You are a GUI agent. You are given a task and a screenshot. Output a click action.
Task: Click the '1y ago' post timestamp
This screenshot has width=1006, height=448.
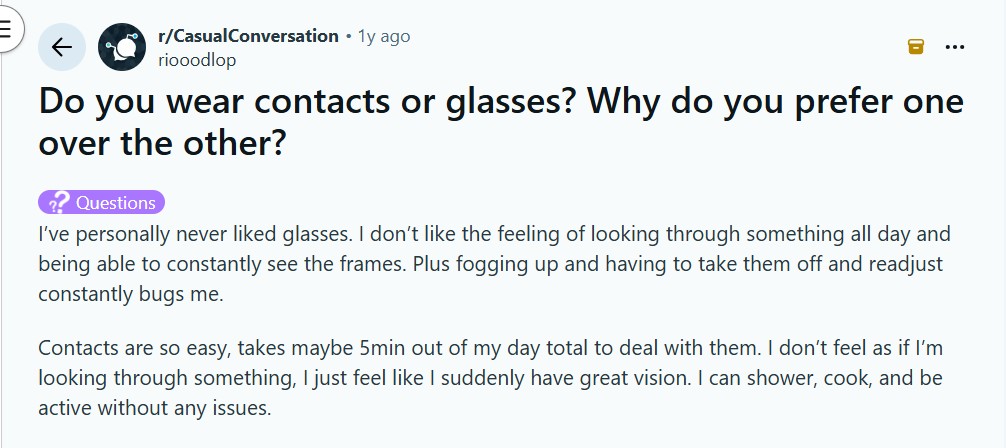(x=384, y=36)
